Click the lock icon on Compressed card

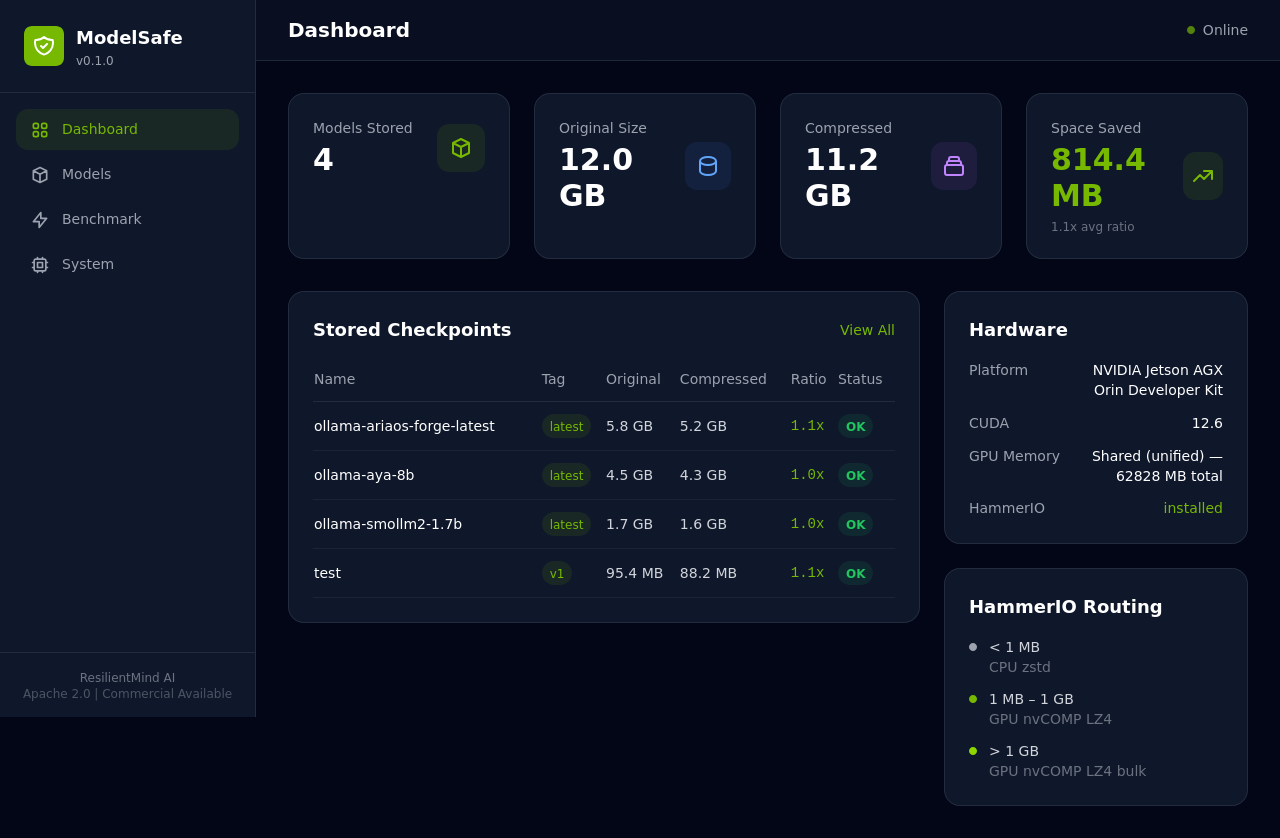tap(954, 166)
